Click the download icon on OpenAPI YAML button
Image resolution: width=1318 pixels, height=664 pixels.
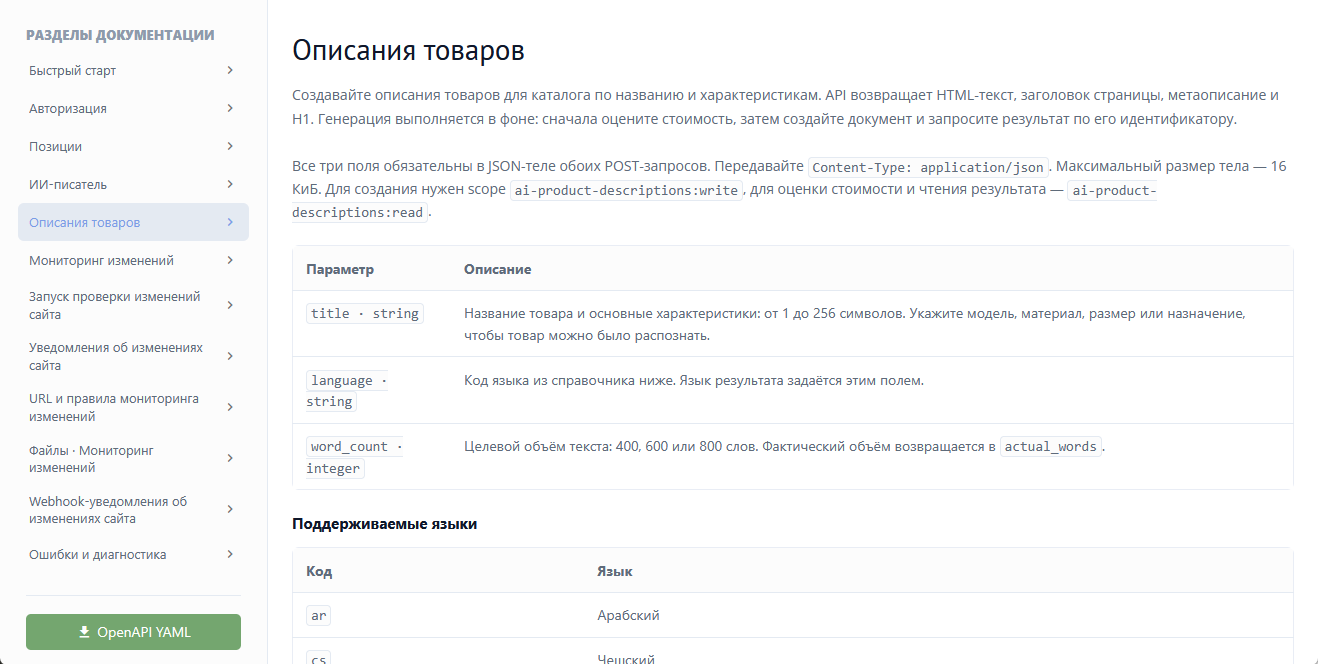(84, 632)
